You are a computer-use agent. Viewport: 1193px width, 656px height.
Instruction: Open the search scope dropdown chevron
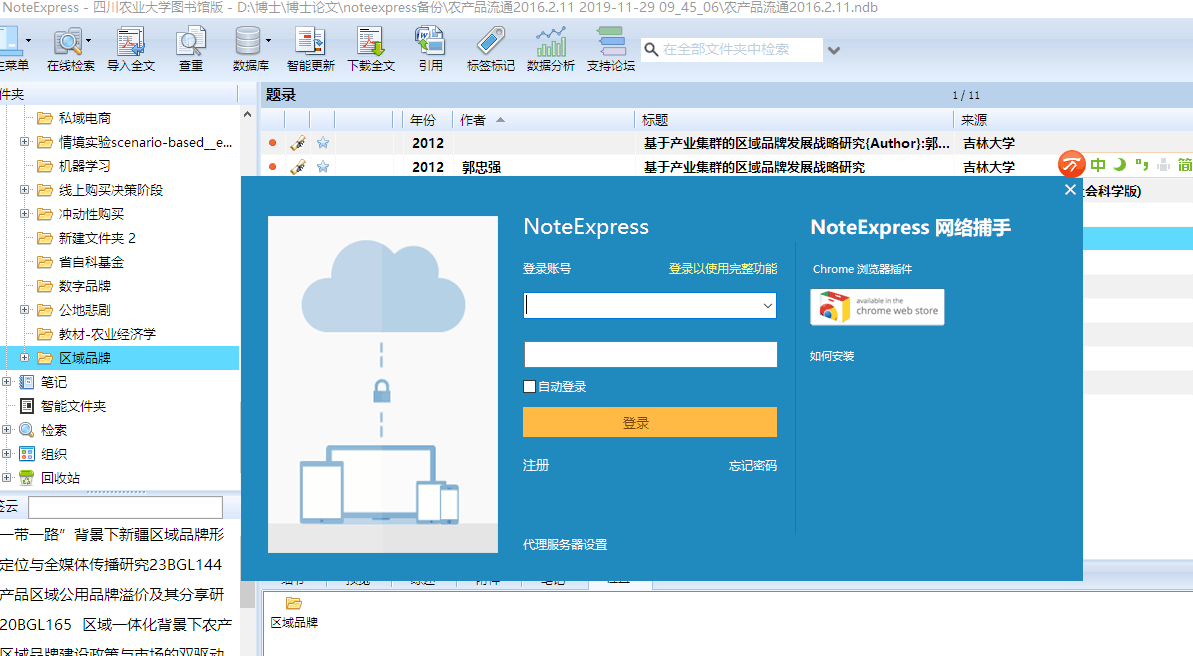click(834, 50)
